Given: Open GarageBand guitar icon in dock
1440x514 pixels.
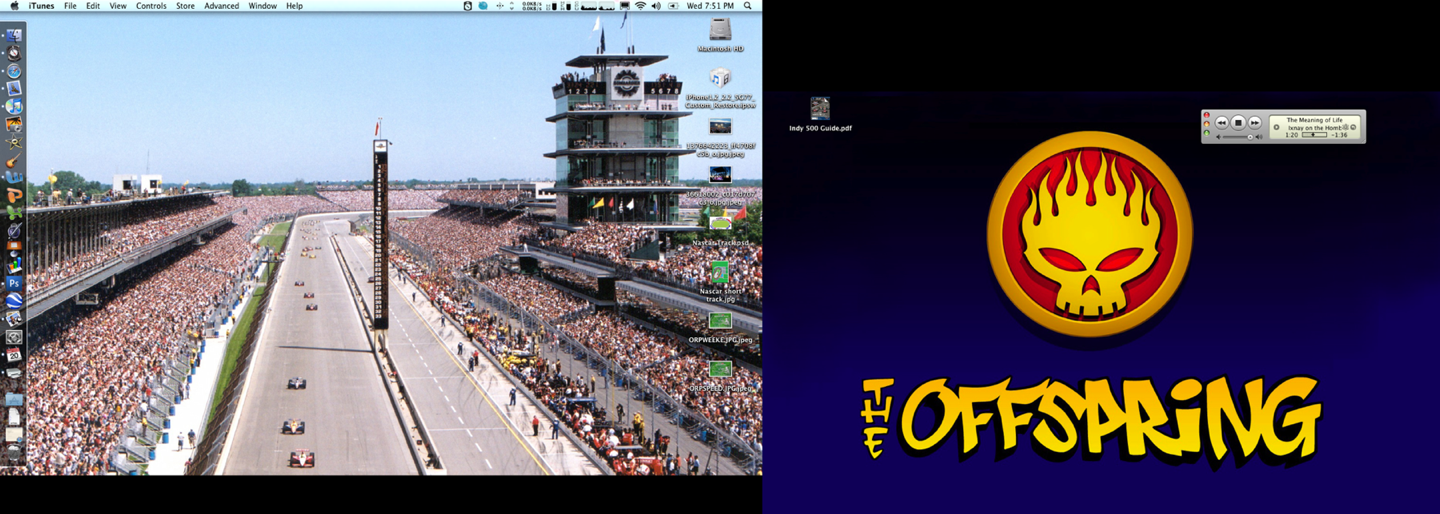Looking at the screenshot, I should [14, 160].
